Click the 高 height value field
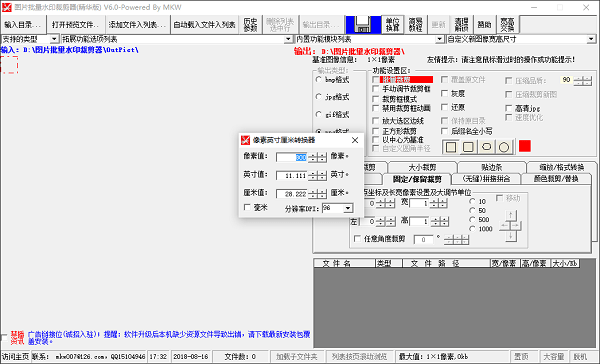 419,221
